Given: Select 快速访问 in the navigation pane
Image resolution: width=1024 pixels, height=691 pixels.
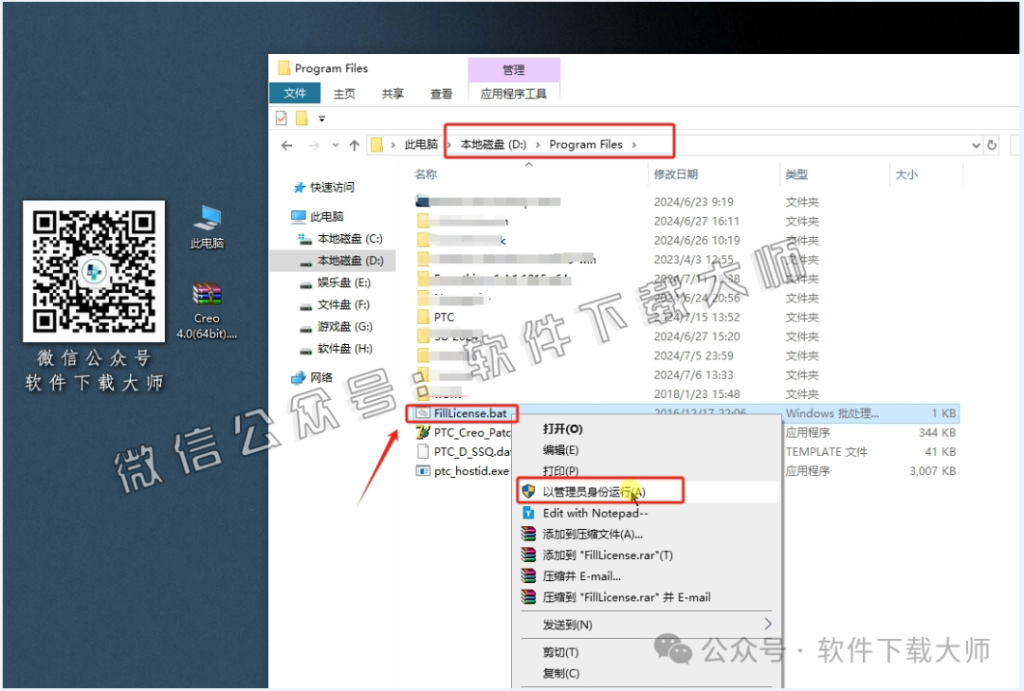Looking at the screenshot, I should [325, 187].
